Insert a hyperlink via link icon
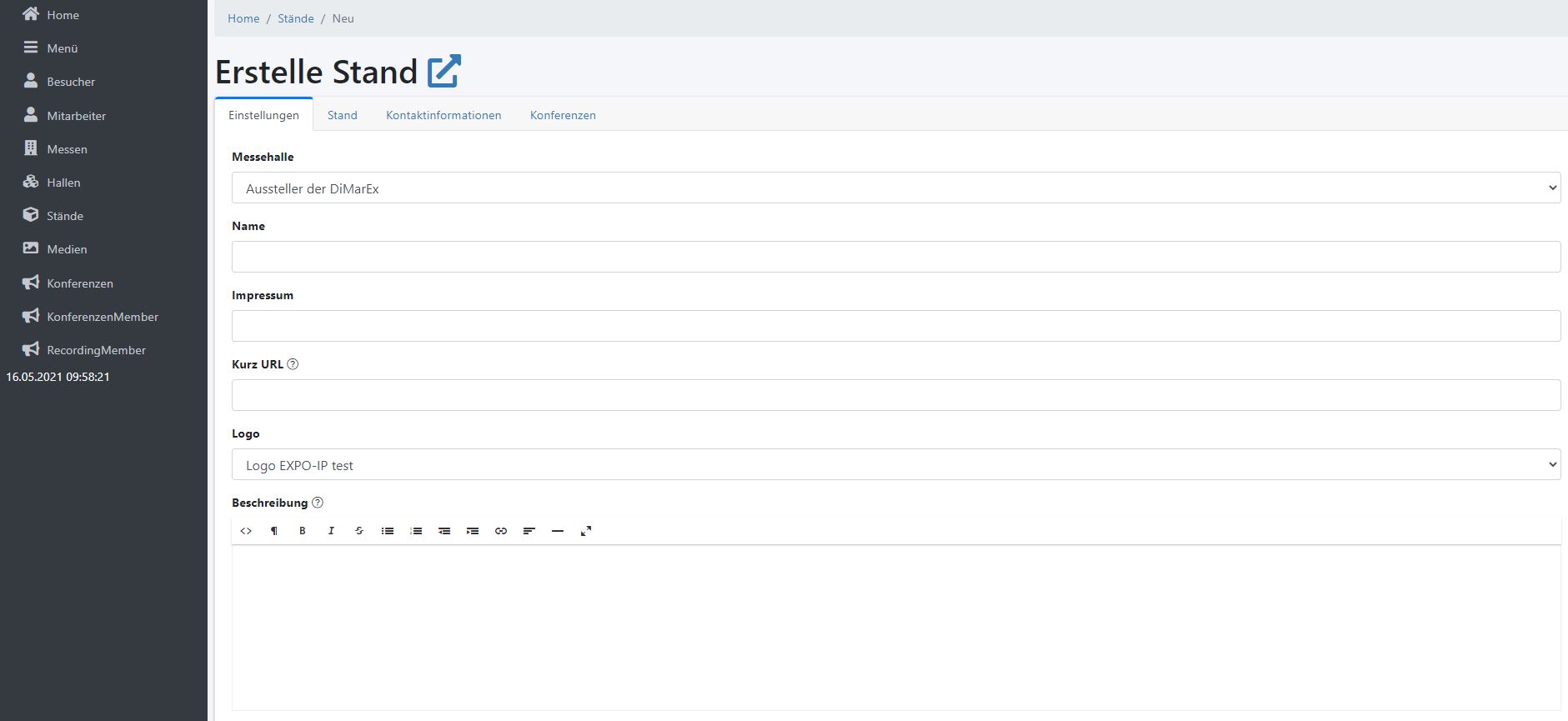 [501, 531]
